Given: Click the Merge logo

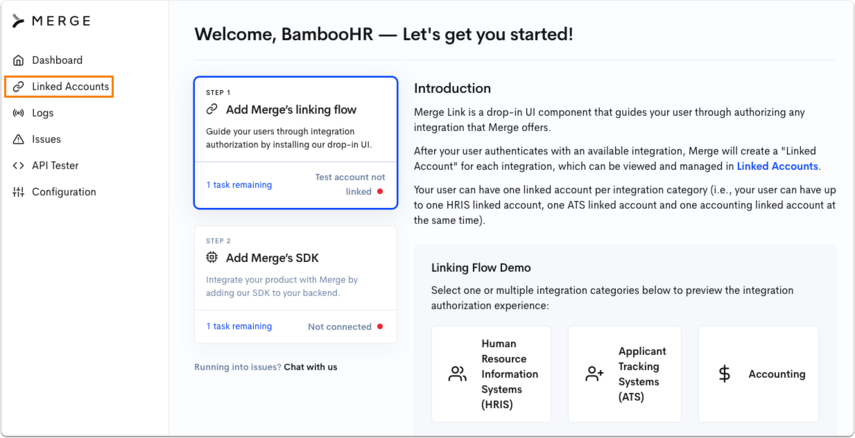Looking at the screenshot, I should [52, 21].
